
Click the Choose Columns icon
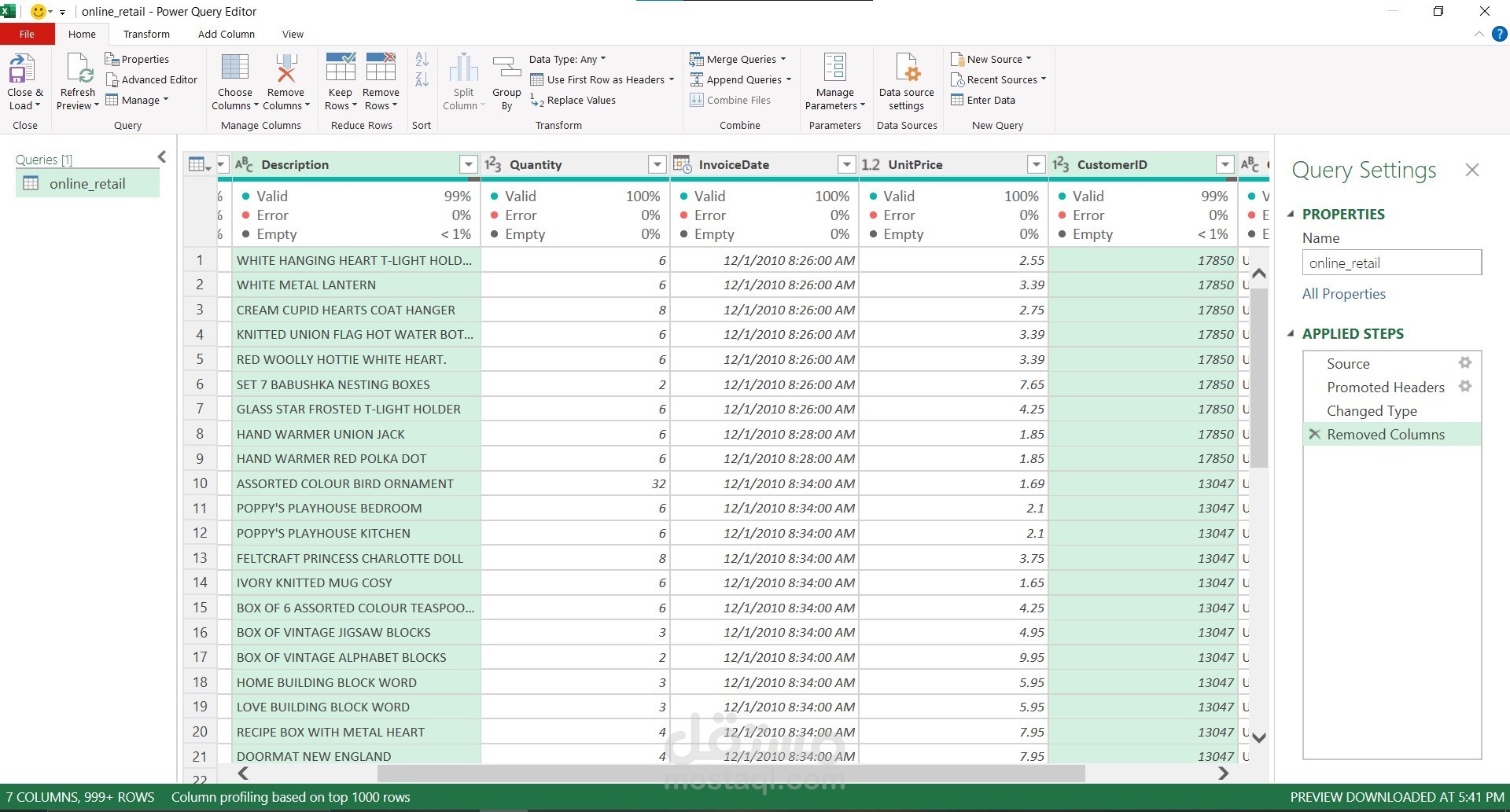click(235, 68)
